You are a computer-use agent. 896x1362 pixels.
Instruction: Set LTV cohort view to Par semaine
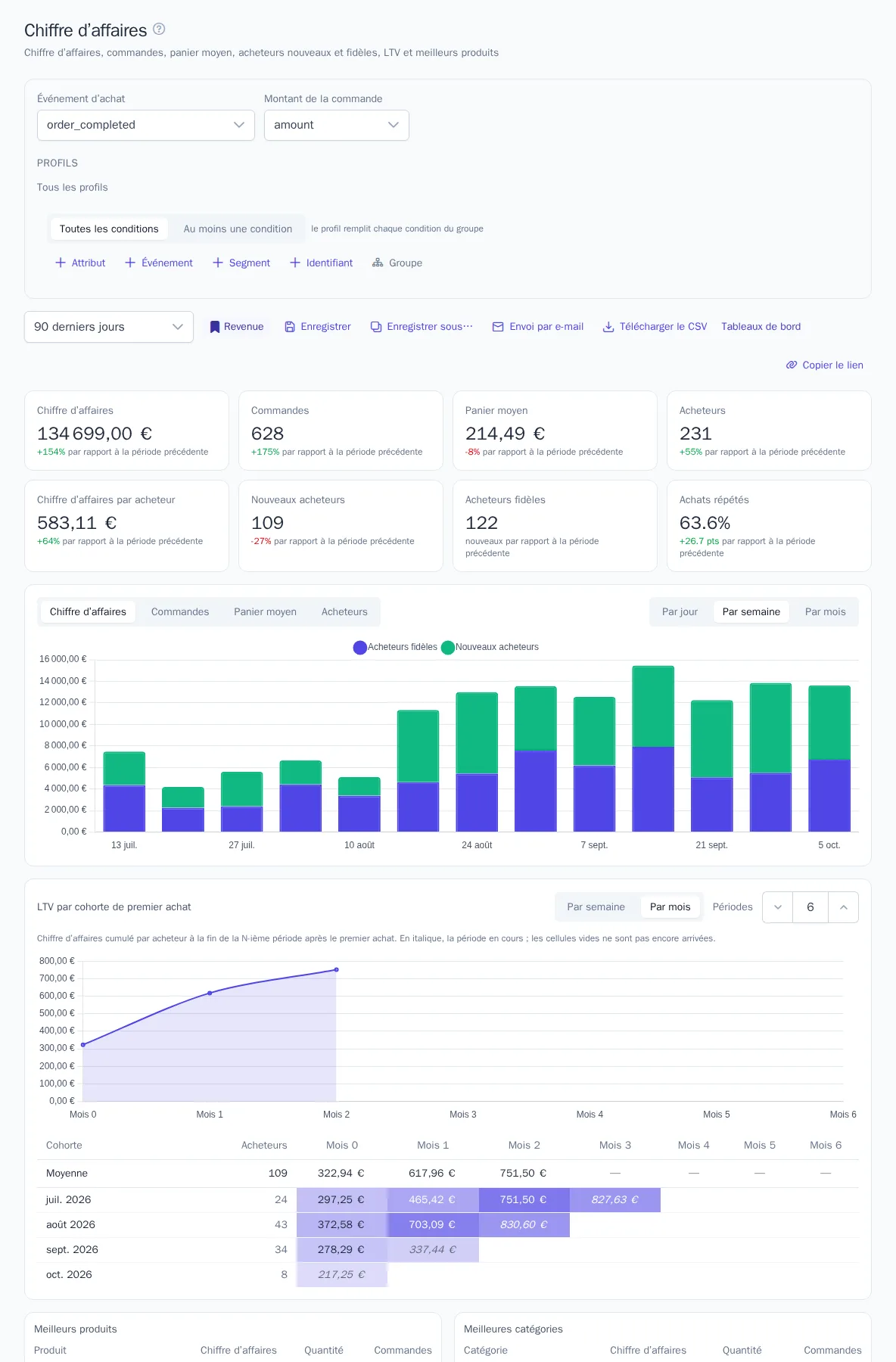point(596,906)
